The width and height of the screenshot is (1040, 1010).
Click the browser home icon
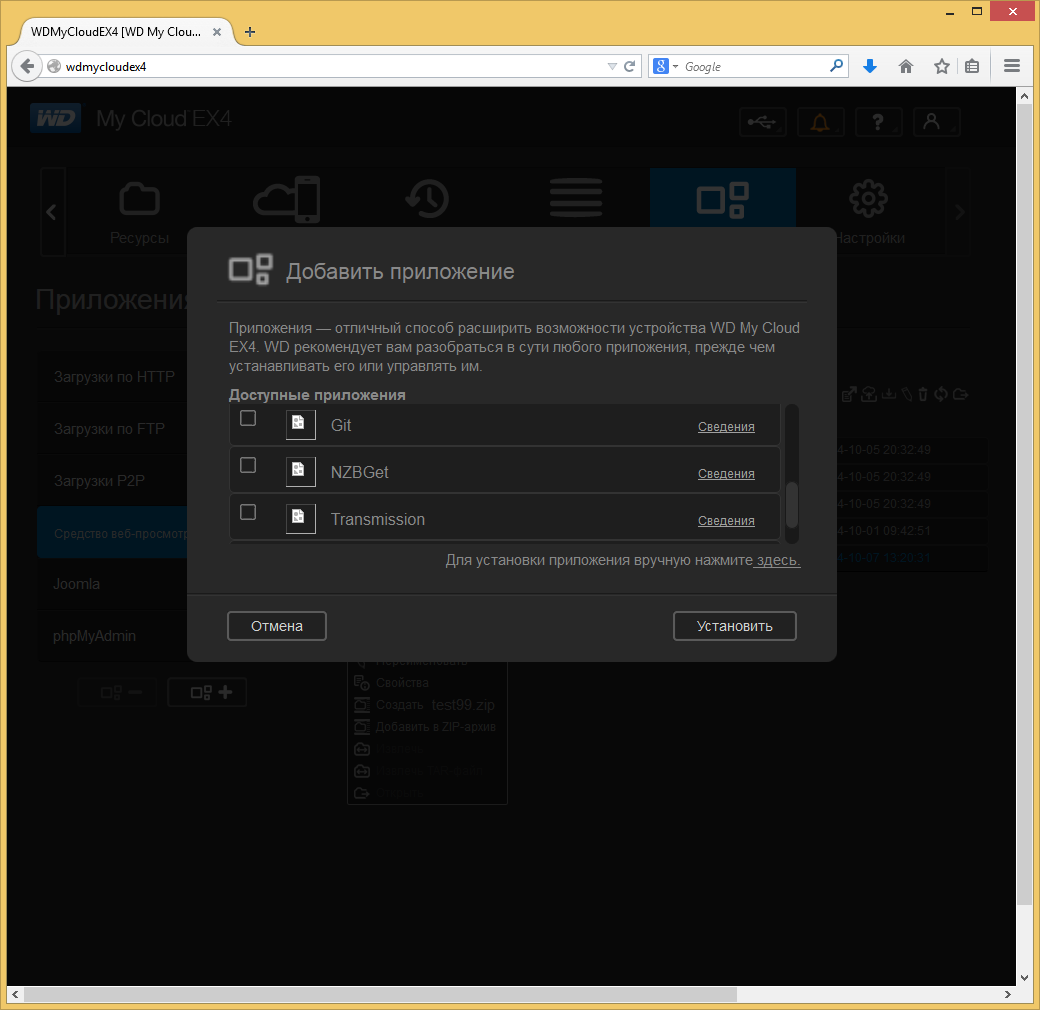[906, 66]
